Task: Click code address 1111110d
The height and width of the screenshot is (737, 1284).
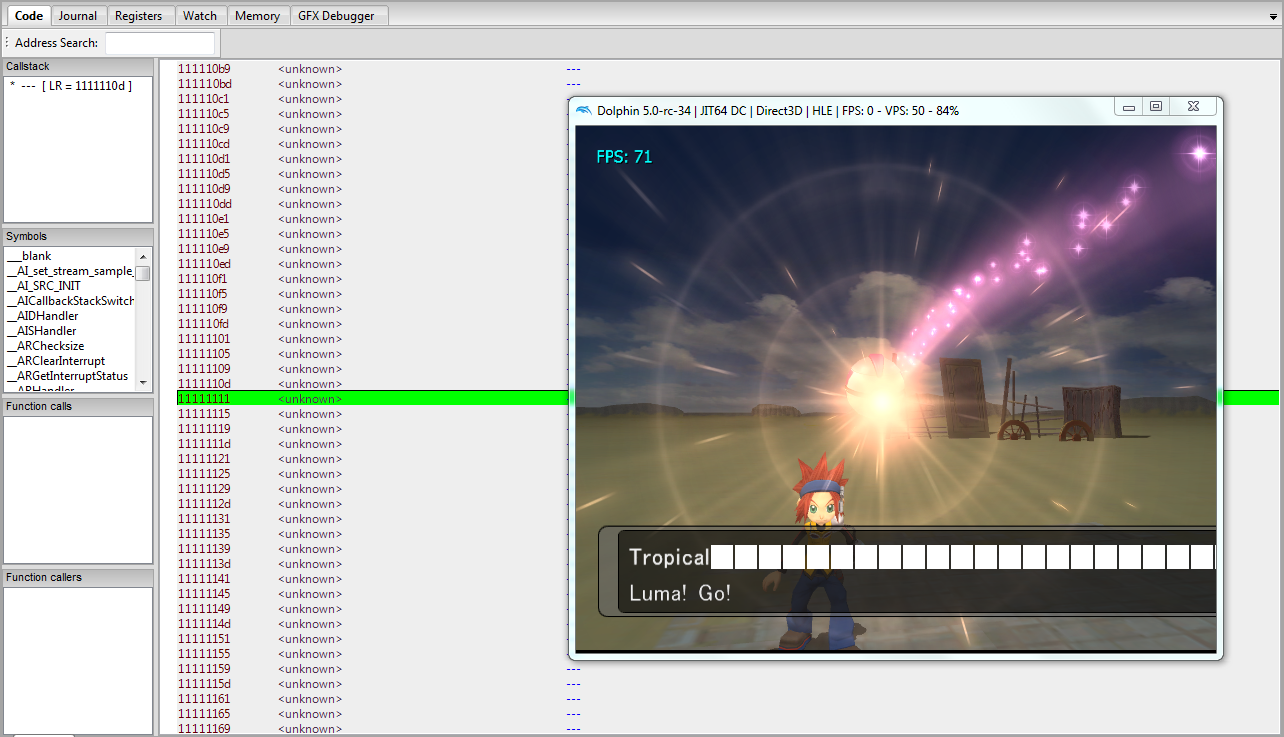Action: [204, 384]
